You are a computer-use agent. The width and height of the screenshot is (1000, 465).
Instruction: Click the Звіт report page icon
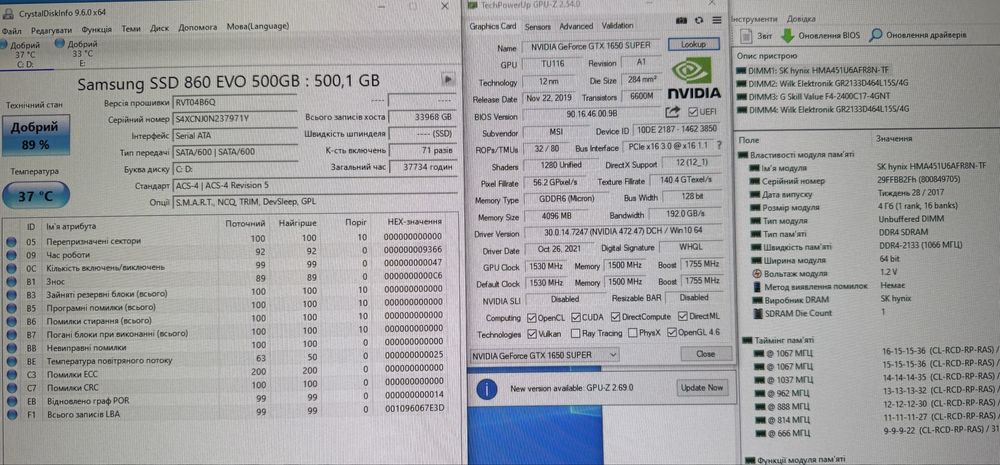pos(744,35)
